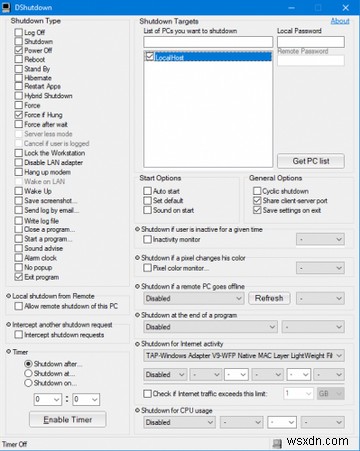Tick the Shutdown type checkbox

coord(19,41)
